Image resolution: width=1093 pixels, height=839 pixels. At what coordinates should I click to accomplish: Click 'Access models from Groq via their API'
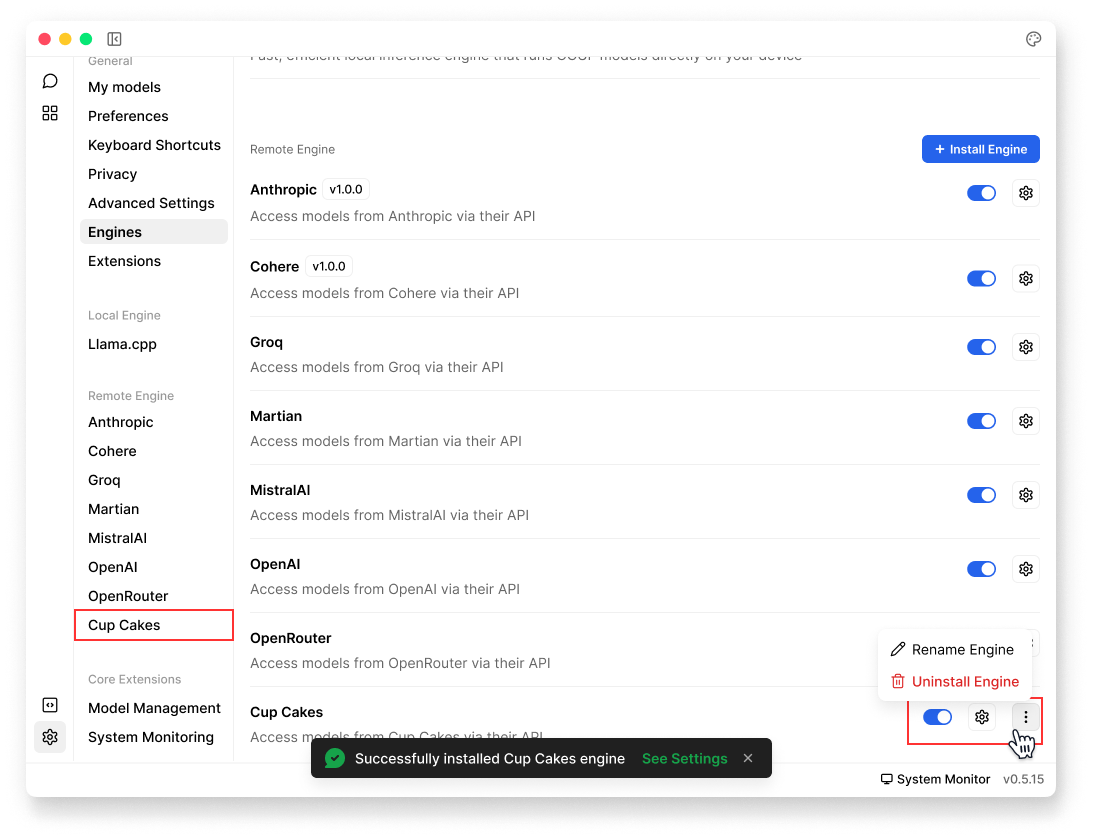376,367
